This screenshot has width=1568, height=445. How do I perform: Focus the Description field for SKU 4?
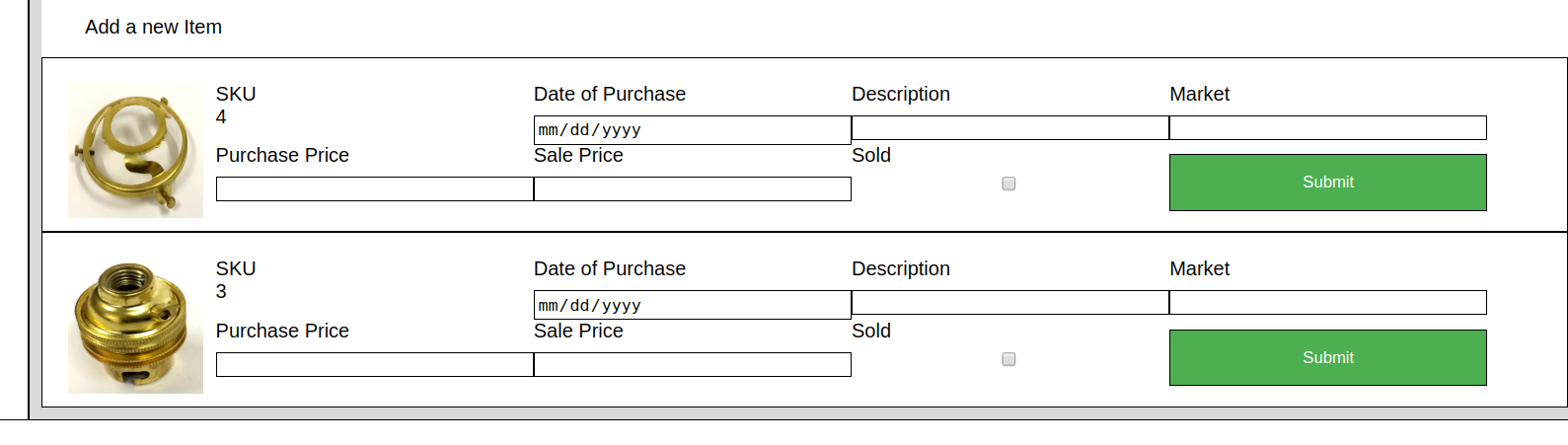[1009, 128]
